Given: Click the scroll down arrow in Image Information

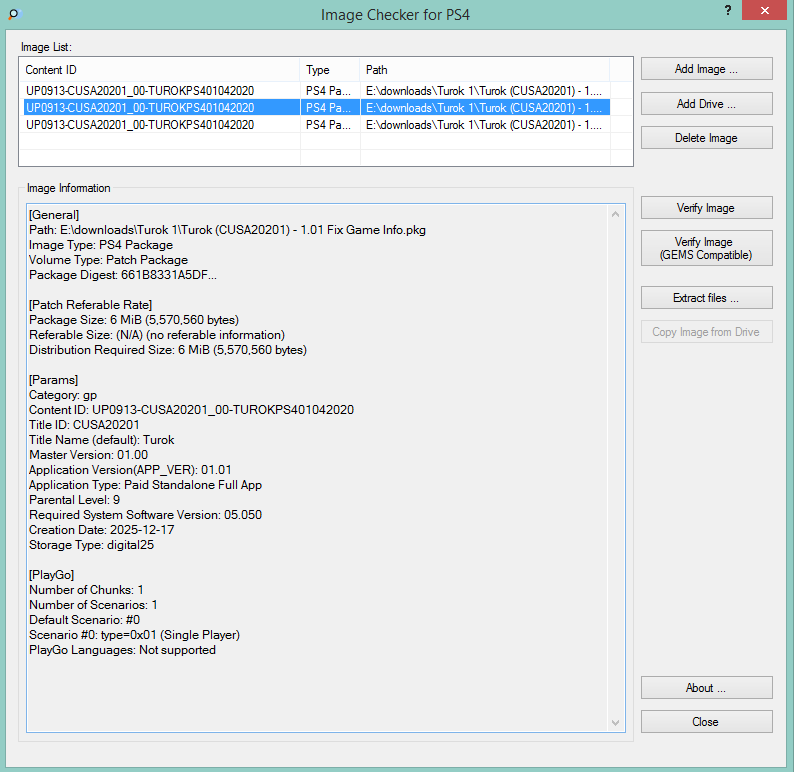Looking at the screenshot, I should pos(616,723).
